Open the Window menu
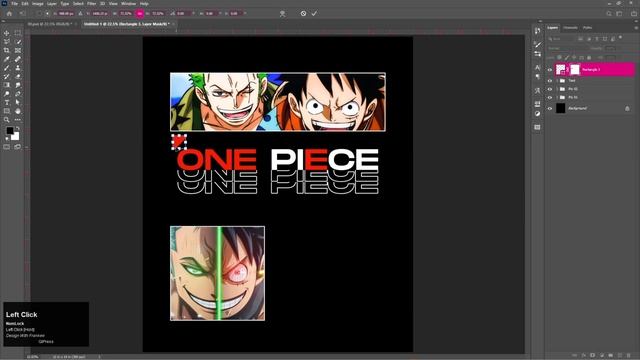 [x=128, y=4]
